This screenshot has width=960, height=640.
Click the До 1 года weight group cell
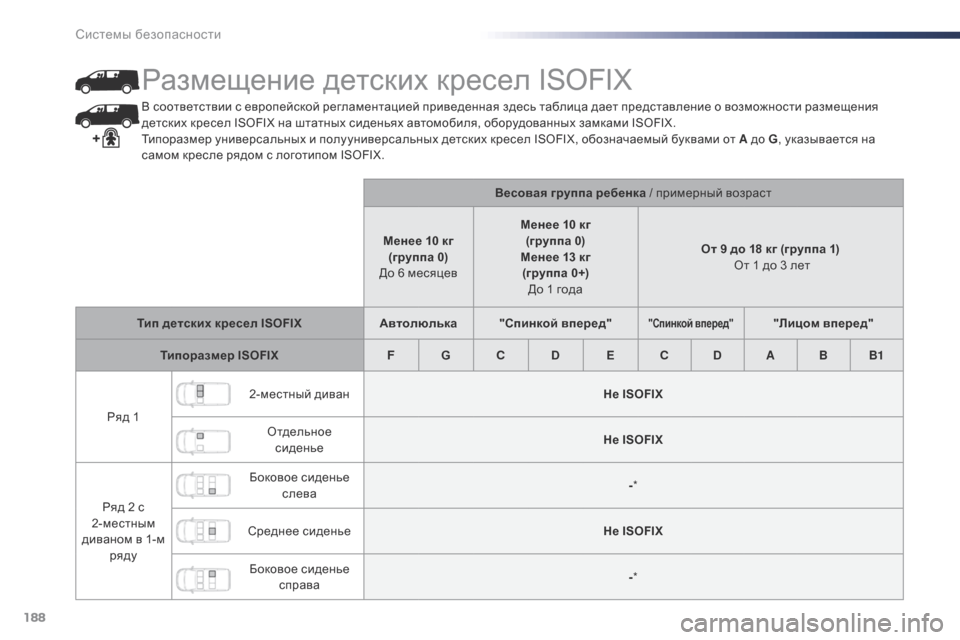click(x=555, y=257)
